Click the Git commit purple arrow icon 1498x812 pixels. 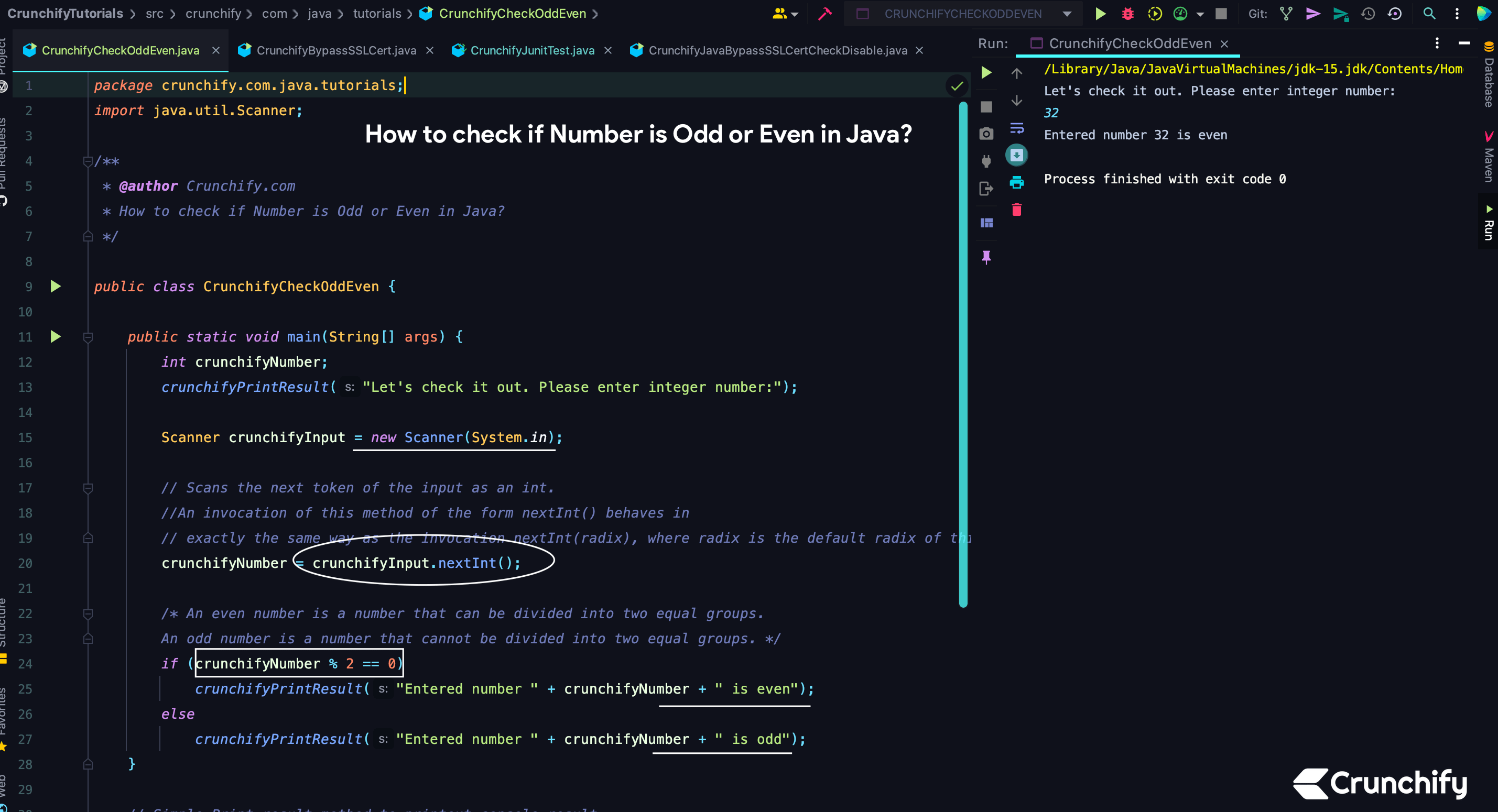(x=1313, y=14)
